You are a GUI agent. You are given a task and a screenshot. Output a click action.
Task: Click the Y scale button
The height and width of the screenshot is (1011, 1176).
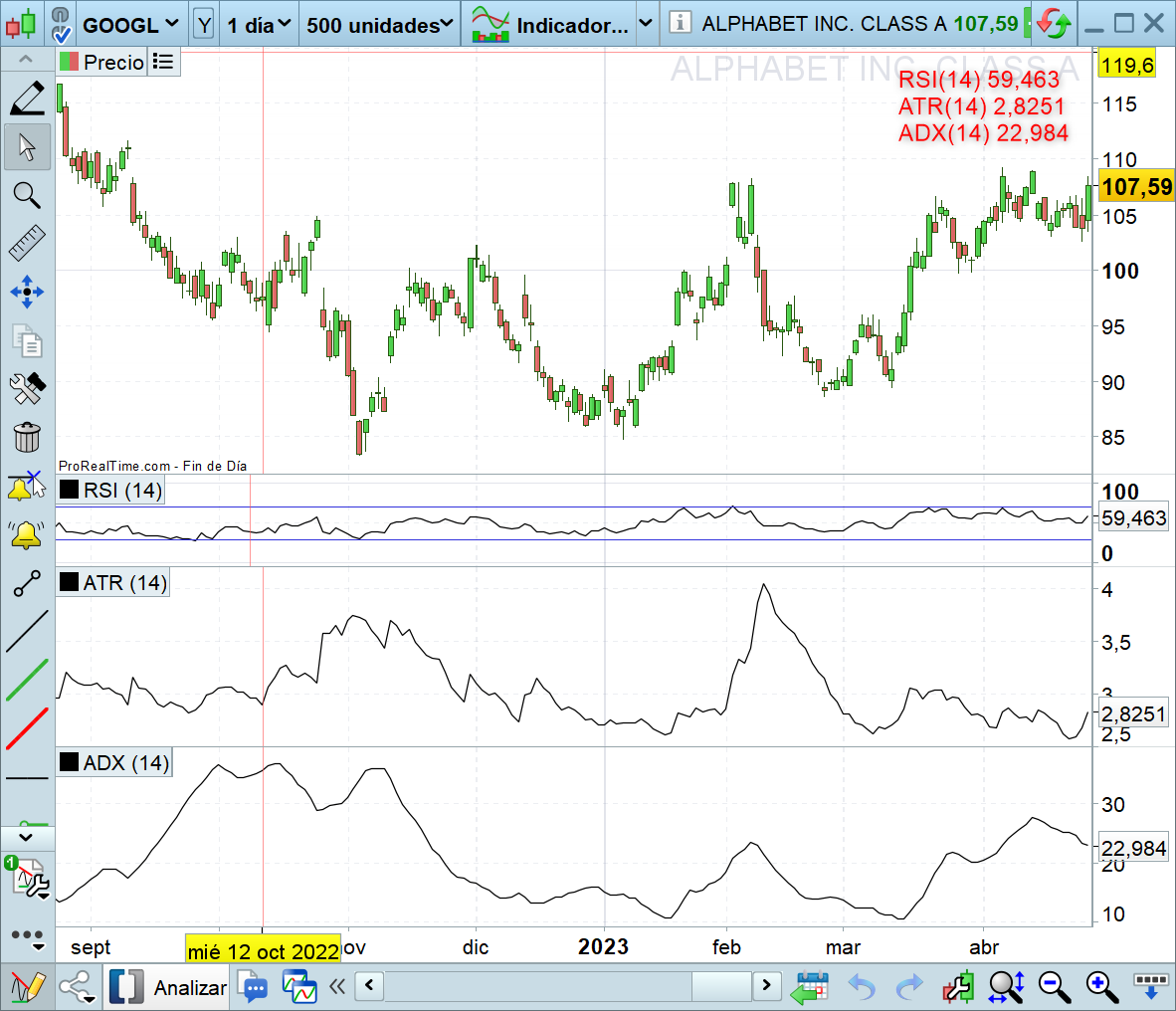pos(203,25)
